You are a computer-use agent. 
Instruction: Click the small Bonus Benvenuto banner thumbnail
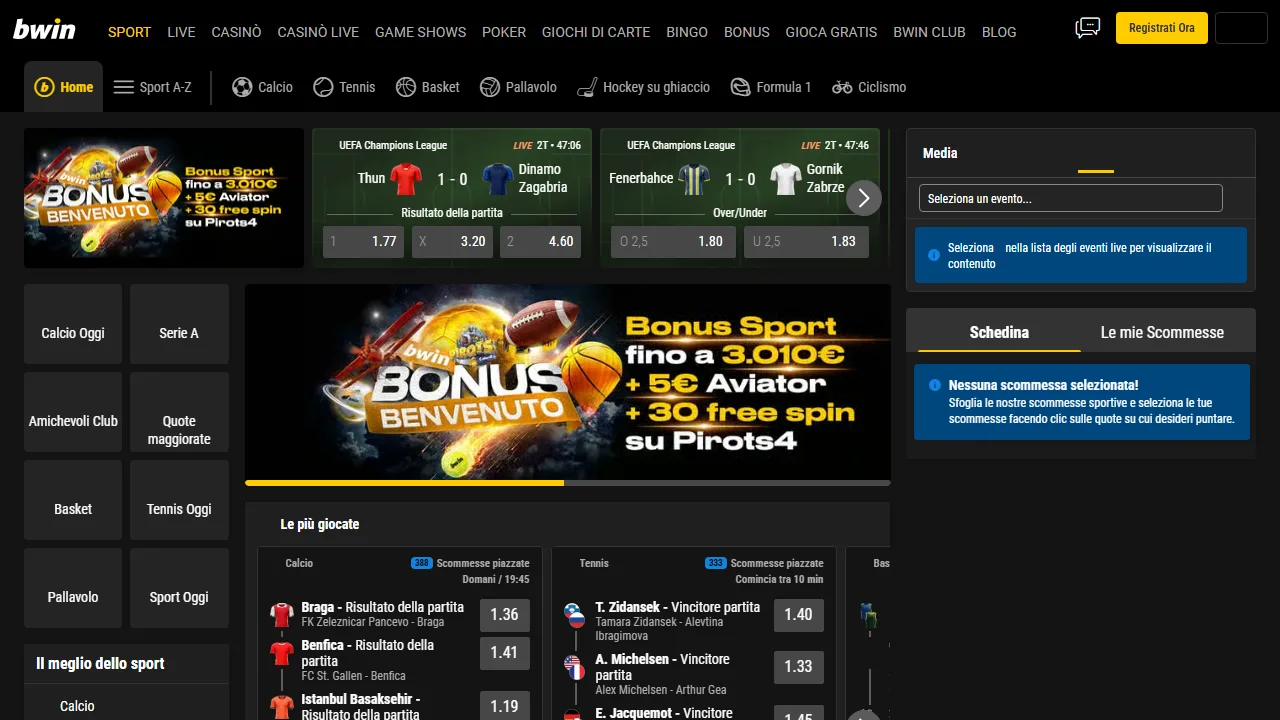coord(164,198)
